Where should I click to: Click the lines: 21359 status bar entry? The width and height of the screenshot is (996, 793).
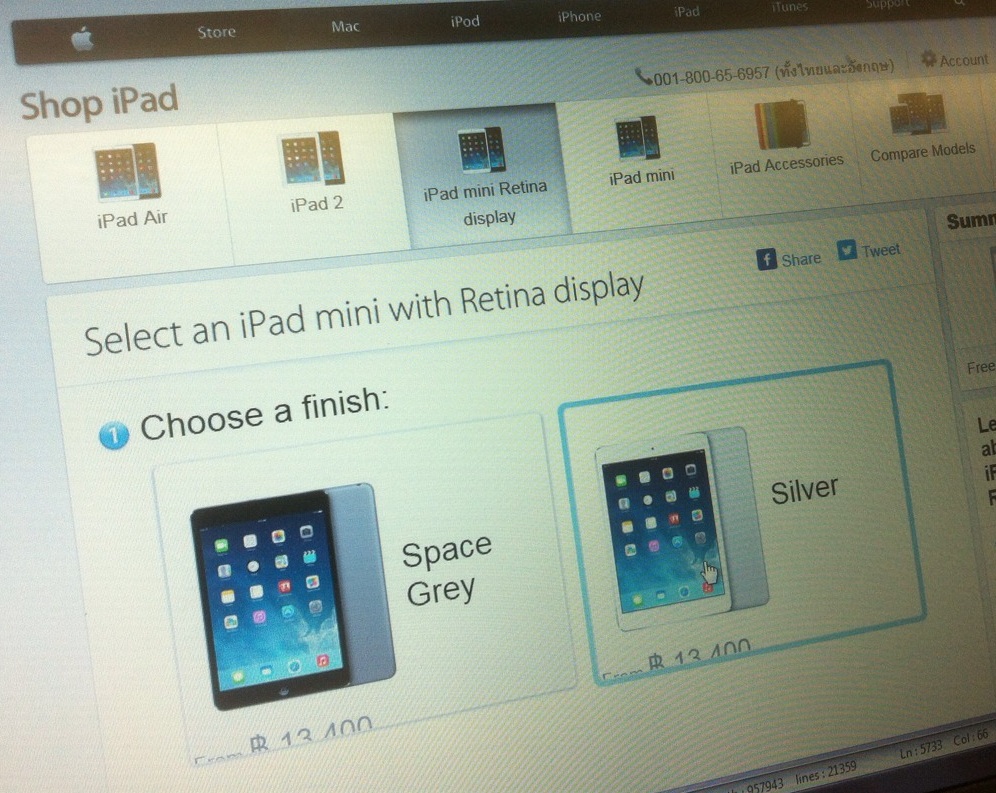pos(826,773)
